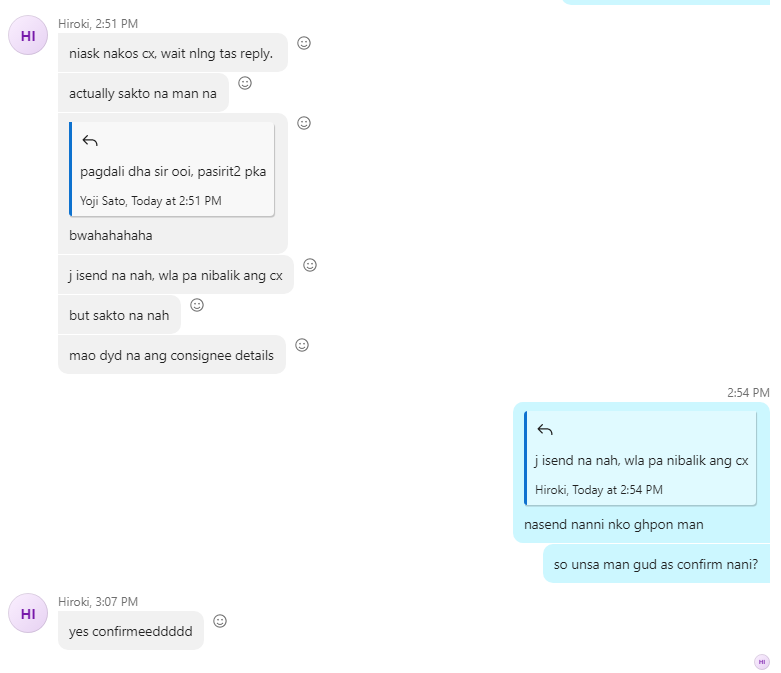Screen dimensions: 781x673
Task: Click "Hiroki, 3:07 PM" sender label
Action: pyautogui.click(x=98, y=602)
